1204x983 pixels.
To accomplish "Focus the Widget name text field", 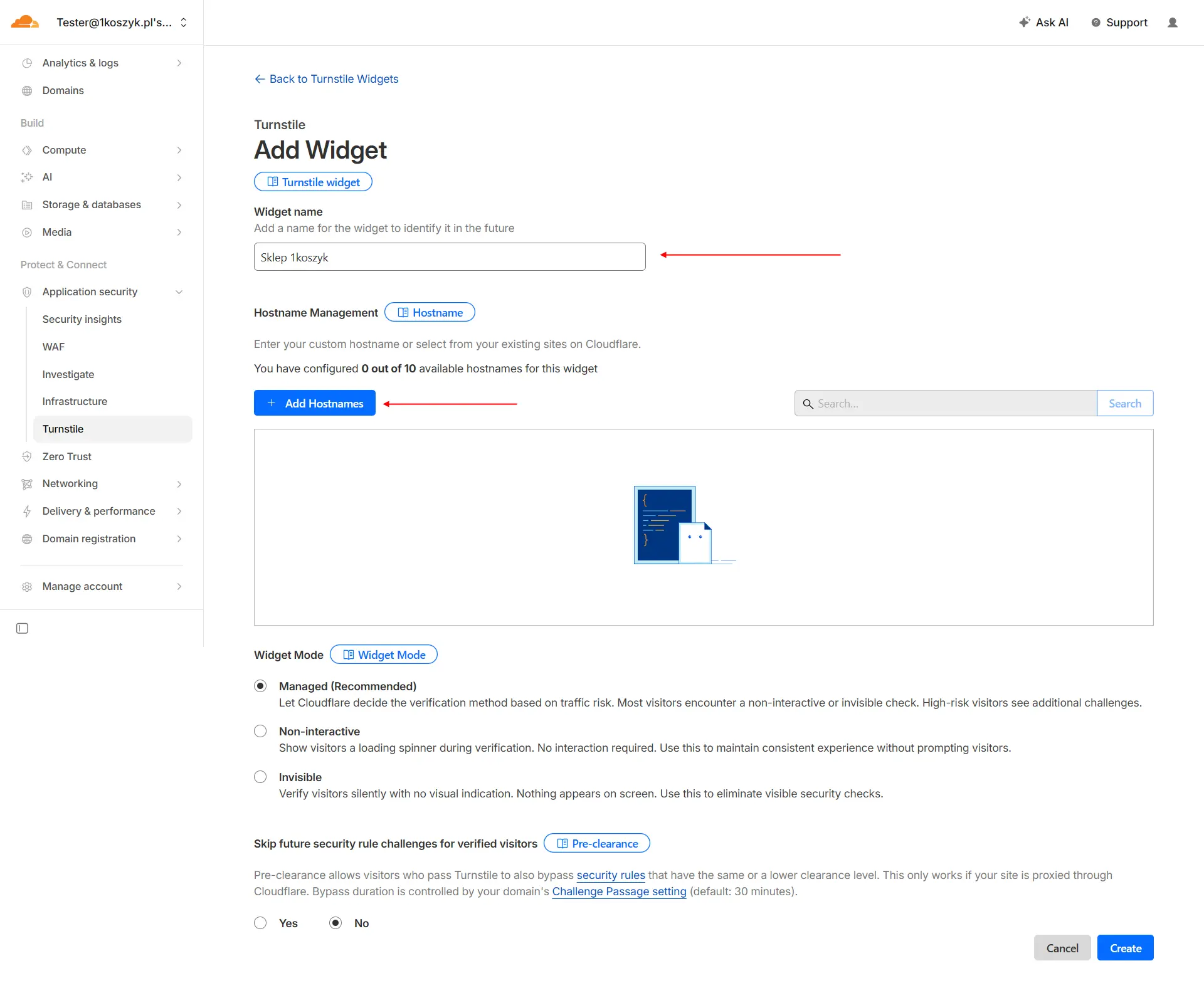I will point(449,257).
